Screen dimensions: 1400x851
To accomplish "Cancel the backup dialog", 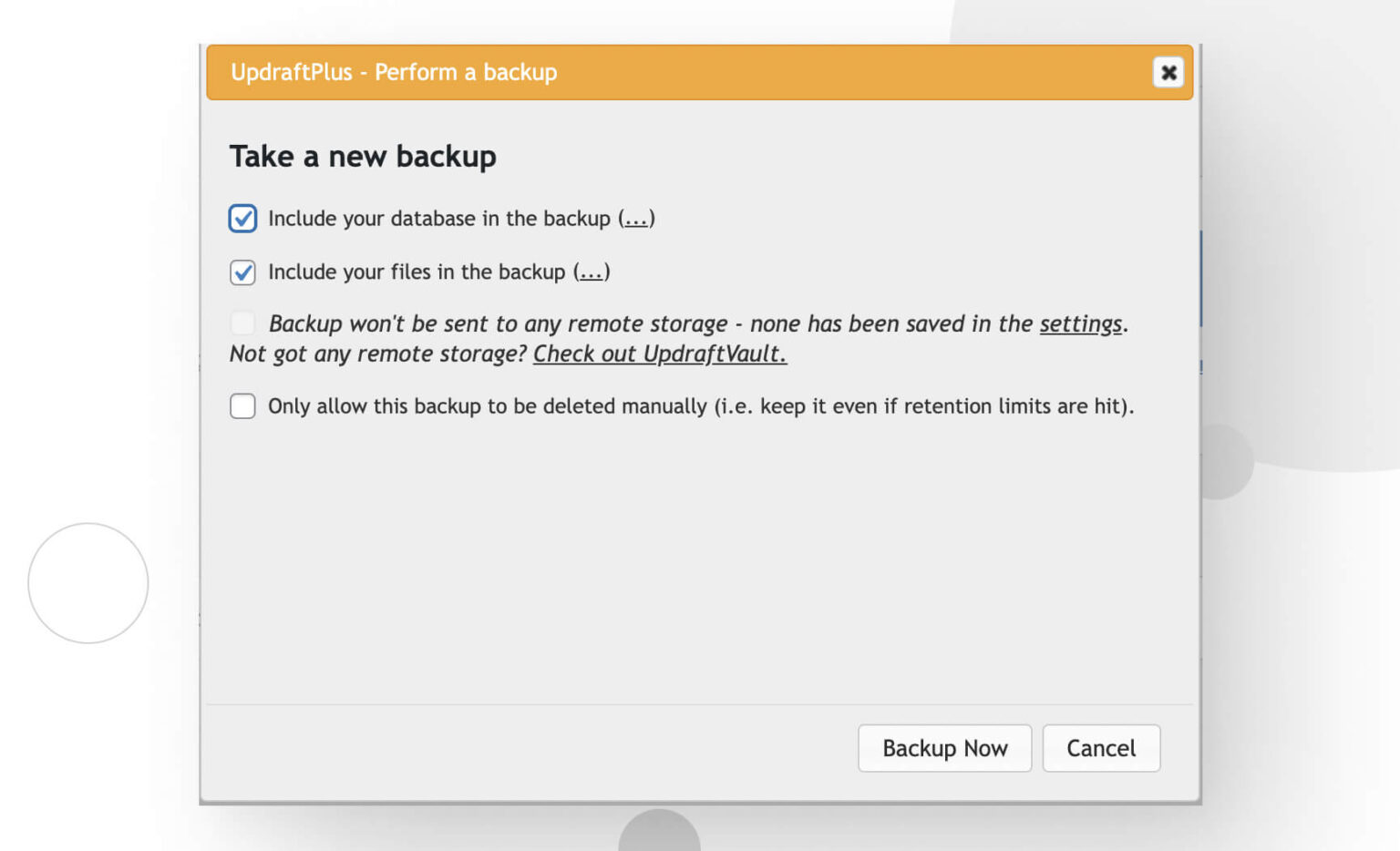I will (1101, 748).
